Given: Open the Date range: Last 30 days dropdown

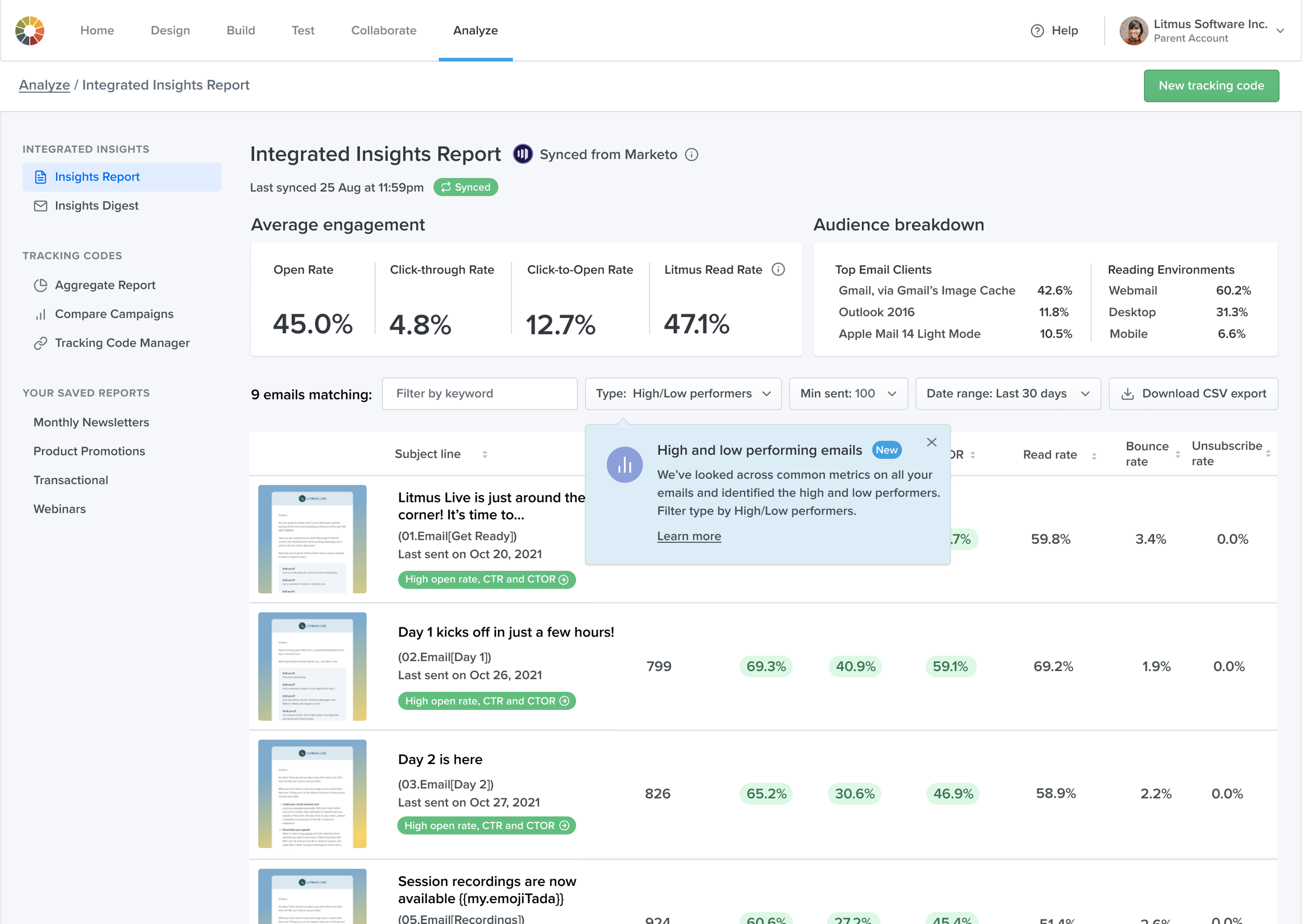Looking at the screenshot, I should click(x=1008, y=394).
